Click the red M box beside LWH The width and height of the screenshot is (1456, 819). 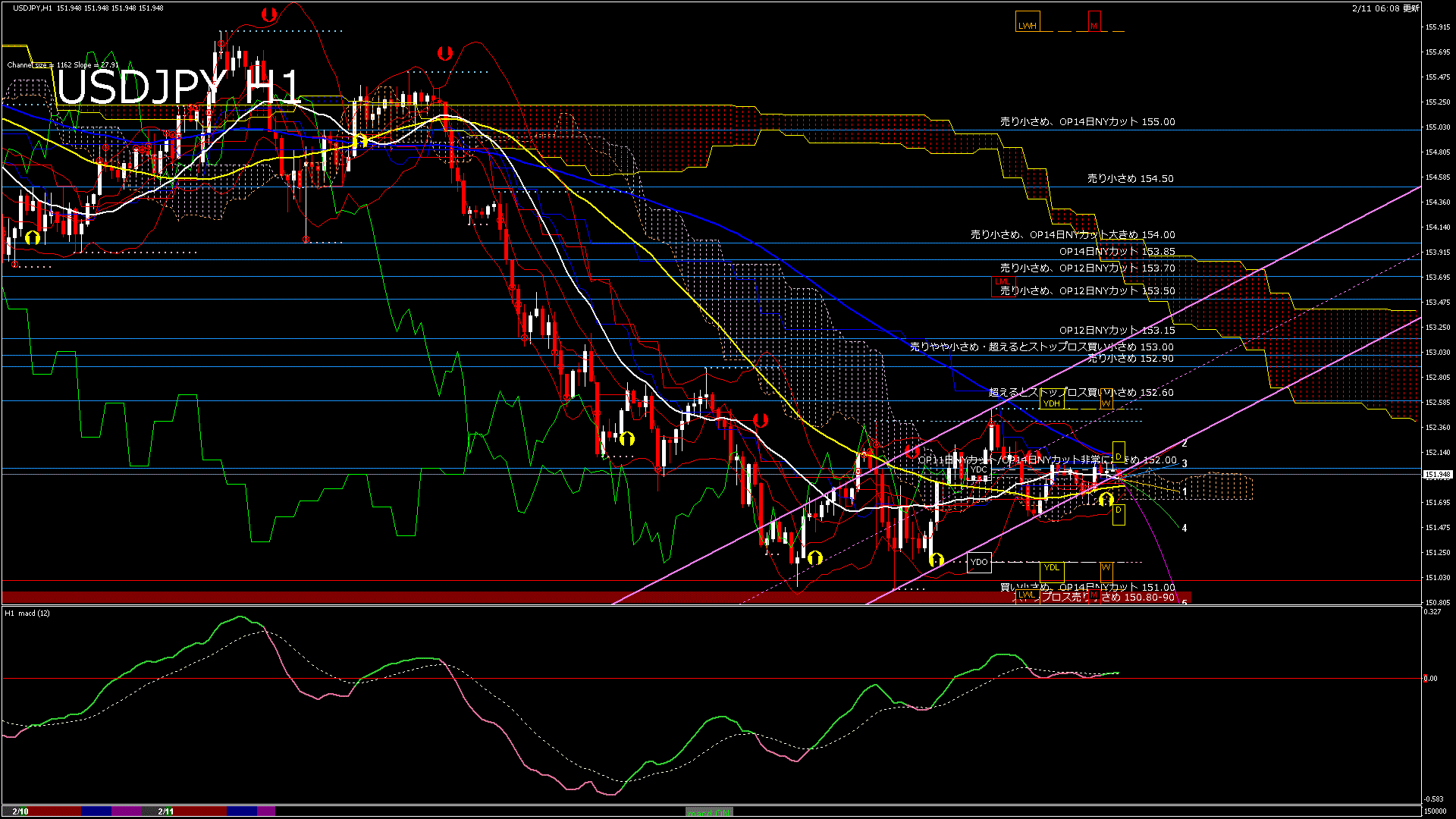tap(1094, 22)
